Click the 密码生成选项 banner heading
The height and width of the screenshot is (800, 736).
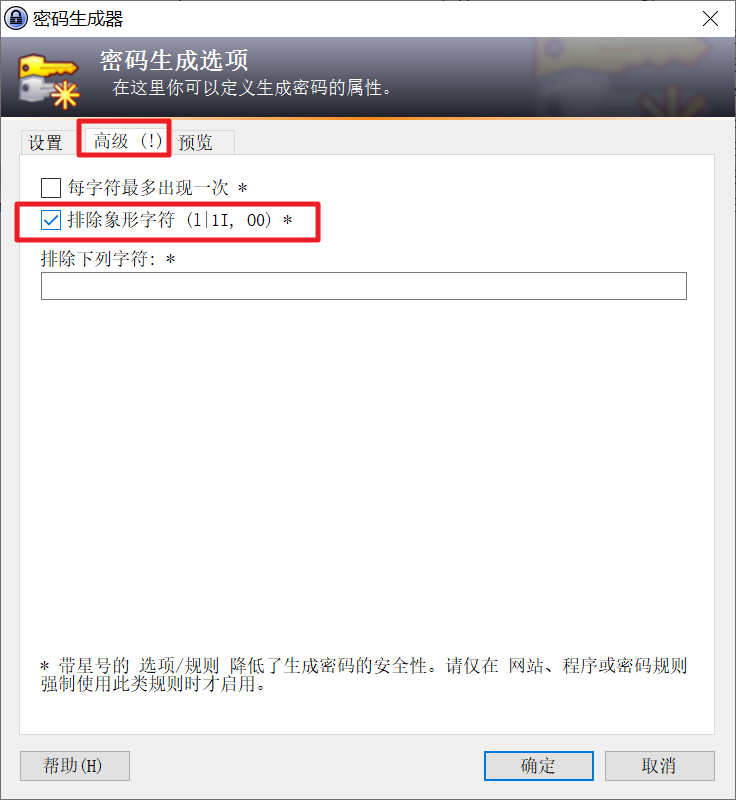[x=174, y=61]
